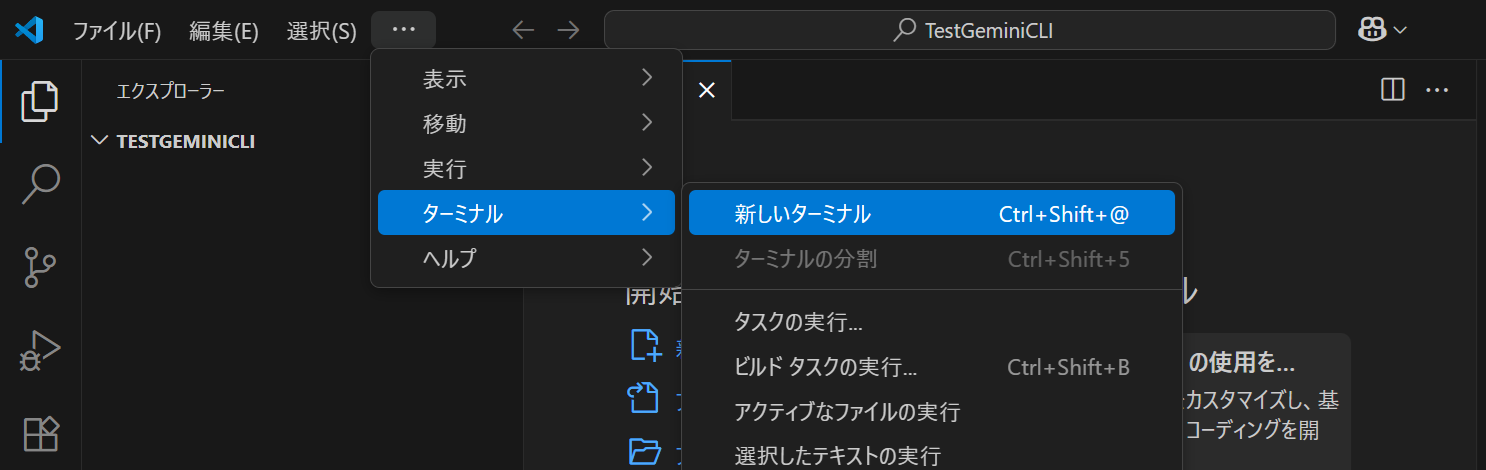Click the go back arrow
The image size is (1486, 470).
click(x=523, y=30)
